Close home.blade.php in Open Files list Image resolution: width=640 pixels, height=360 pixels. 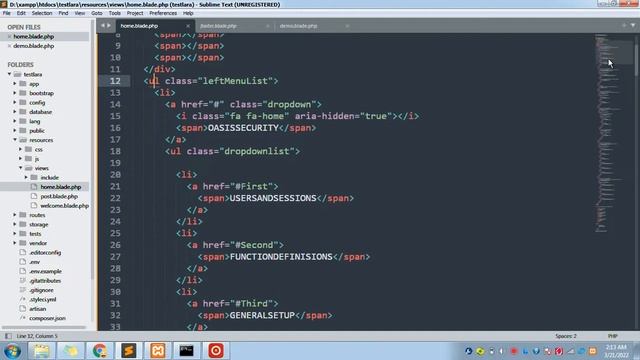[9, 37]
